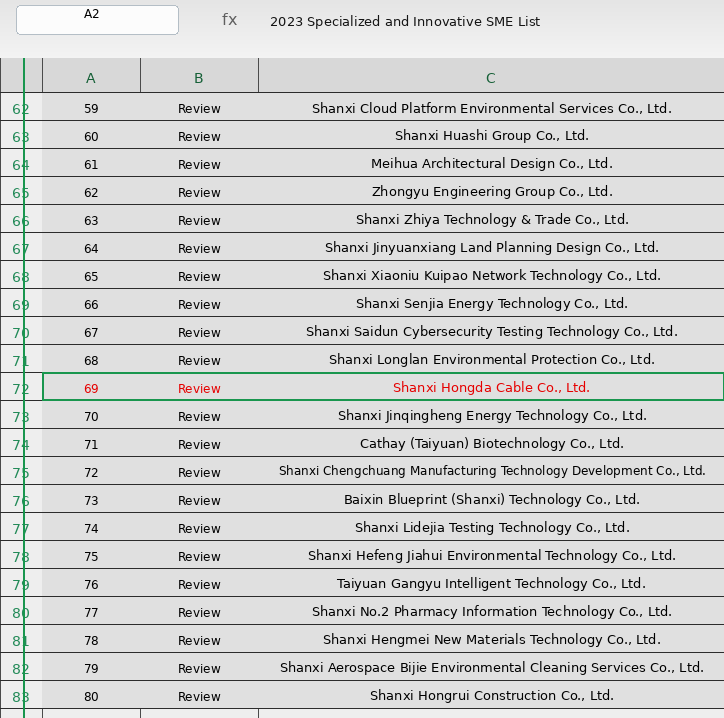Click cell 'Shanxi Cloud Platform Environmental Services Co., Ltd.'
724x718 pixels.
coord(491,108)
